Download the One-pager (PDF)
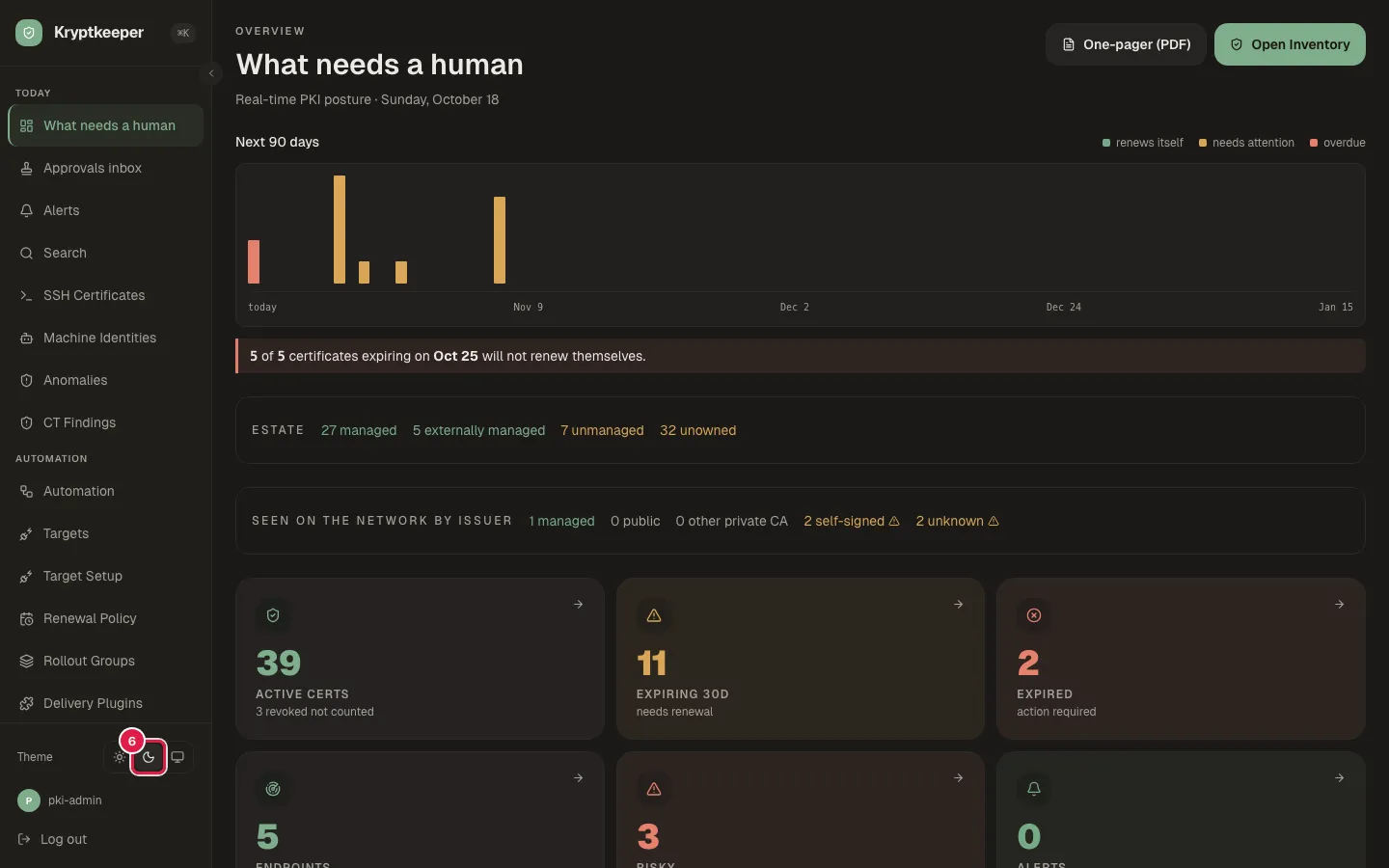Screen dimensions: 1389x868 coord(1126,44)
